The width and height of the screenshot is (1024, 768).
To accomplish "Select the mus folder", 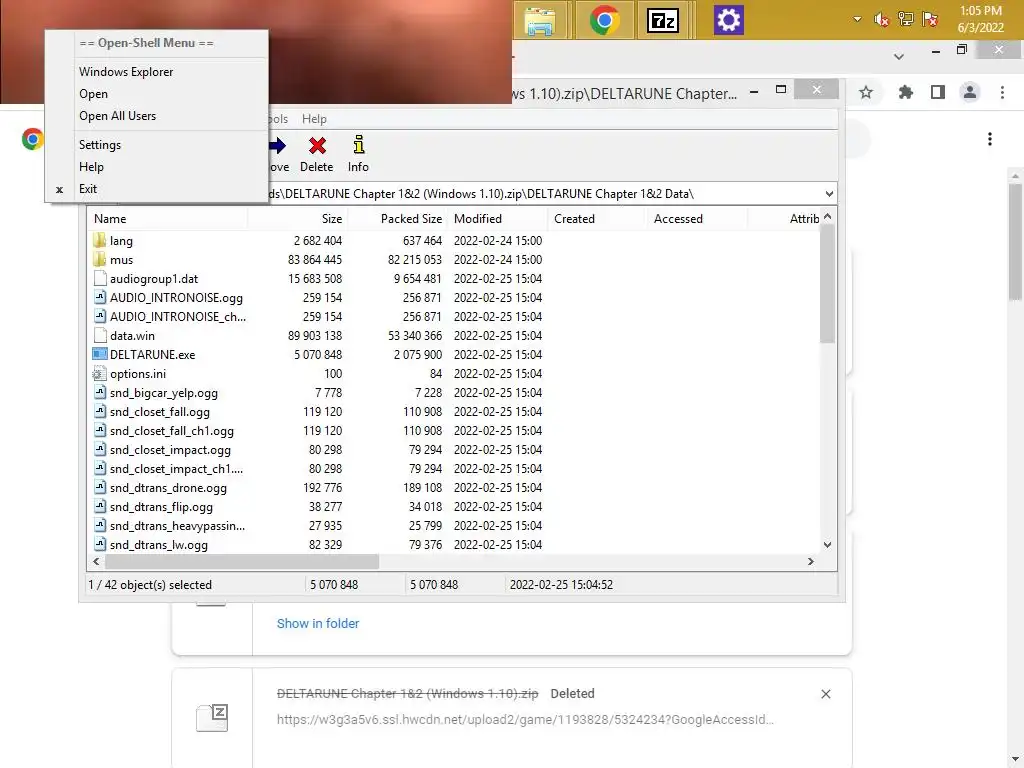I will coord(121,260).
